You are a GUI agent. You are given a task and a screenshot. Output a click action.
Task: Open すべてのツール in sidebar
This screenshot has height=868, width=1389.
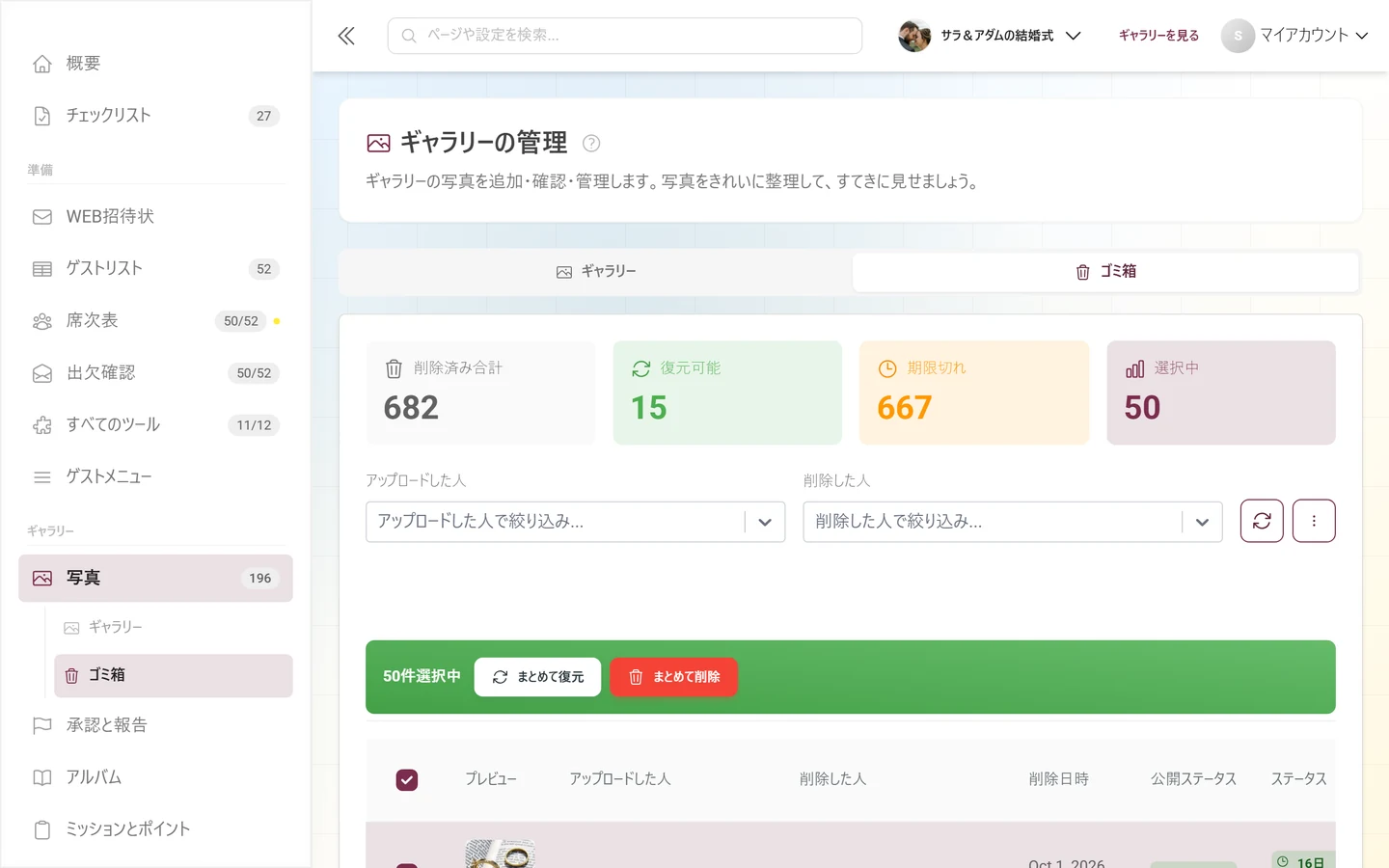155,425
